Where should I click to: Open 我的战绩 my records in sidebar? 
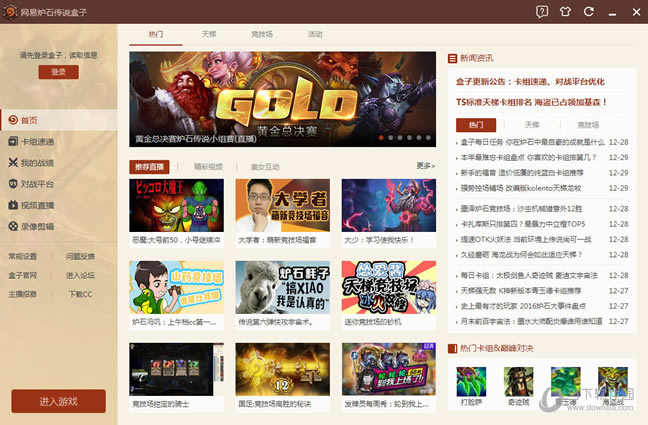click(35, 162)
